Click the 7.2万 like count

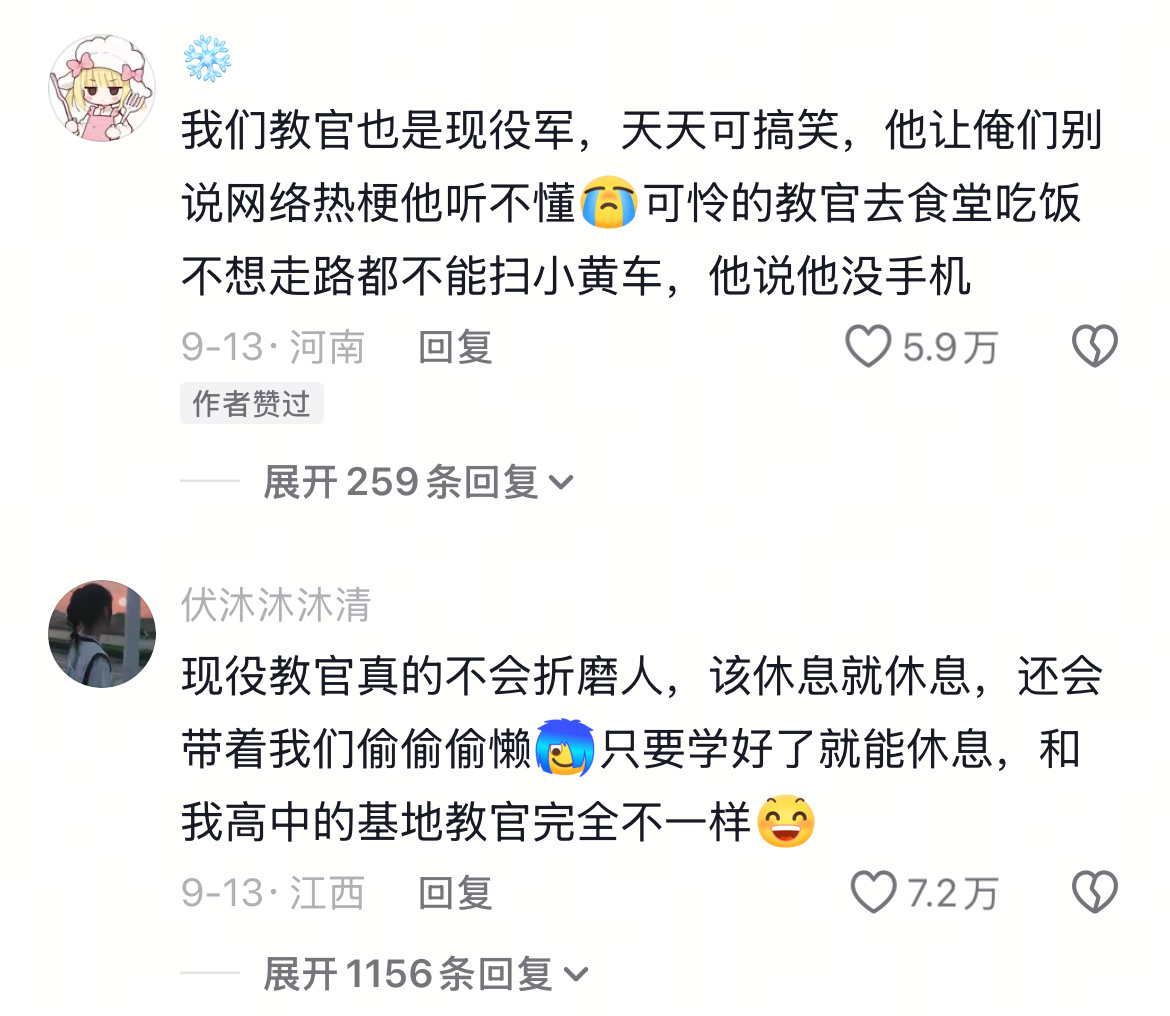(953, 894)
